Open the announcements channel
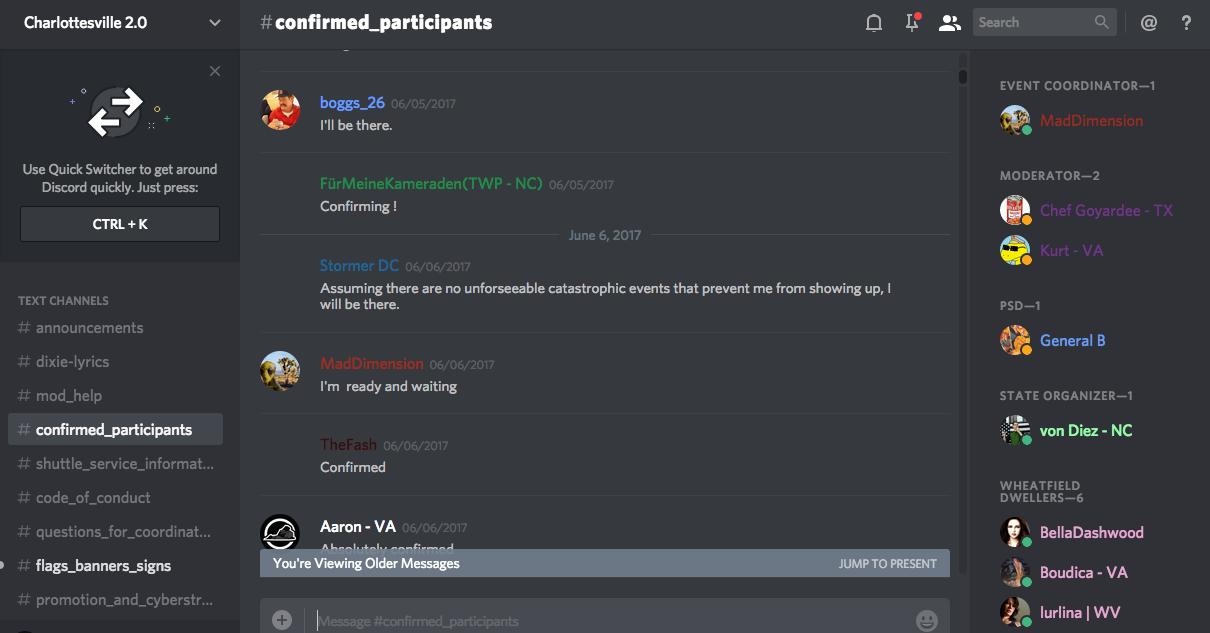This screenshot has height=633, width=1210. tap(90, 328)
